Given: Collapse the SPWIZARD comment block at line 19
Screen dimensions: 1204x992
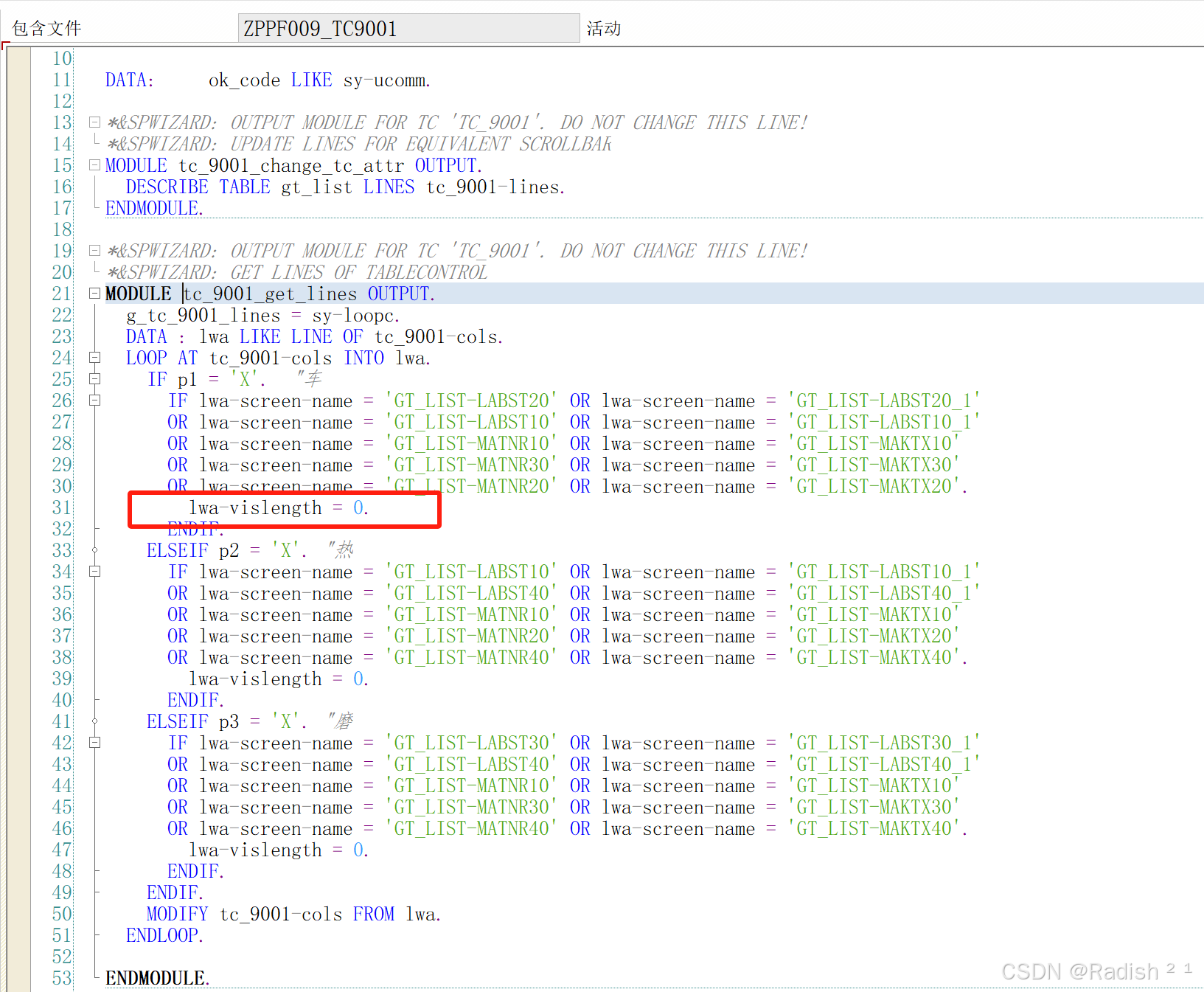Looking at the screenshot, I should tap(94, 250).
